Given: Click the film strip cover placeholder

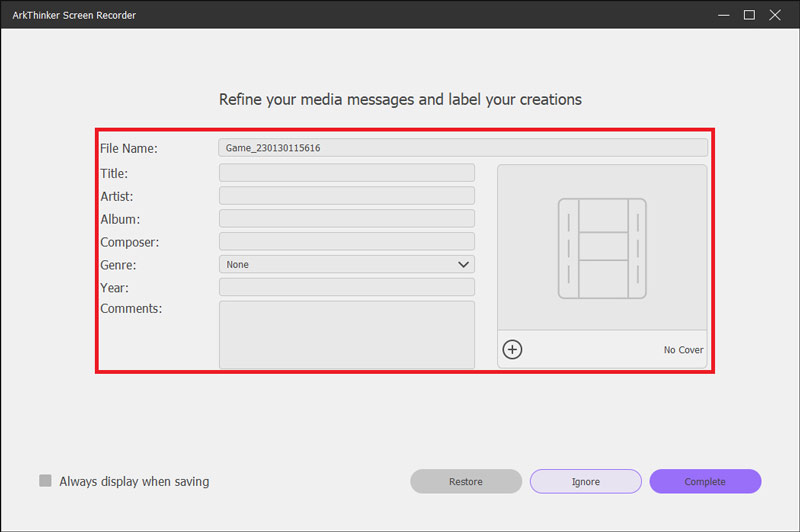Looking at the screenshot, I should click(x=602, y=248).
